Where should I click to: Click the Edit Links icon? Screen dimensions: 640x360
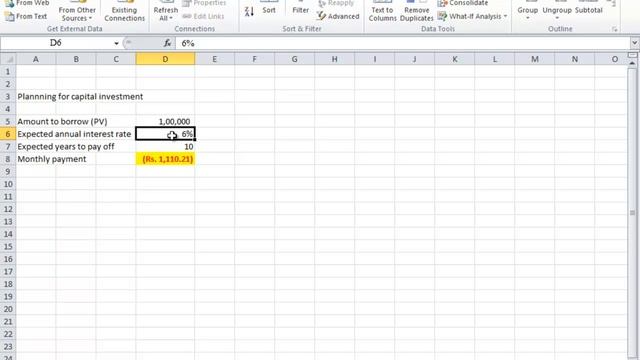click(187, 16)
